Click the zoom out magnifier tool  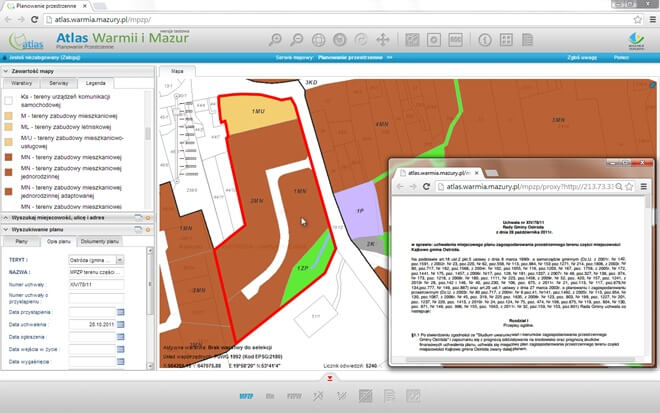[297, 40]
